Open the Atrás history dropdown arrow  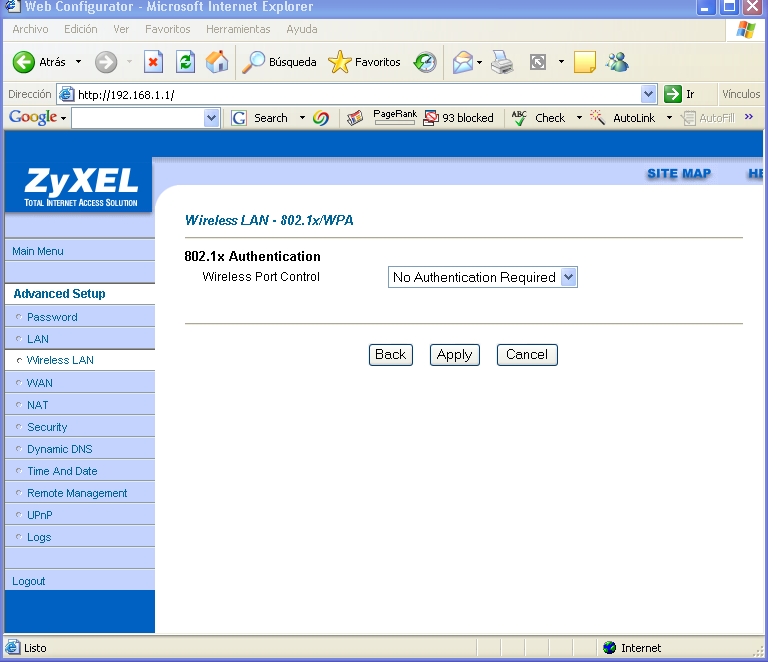pyautogui.click(x=78, y=62)
